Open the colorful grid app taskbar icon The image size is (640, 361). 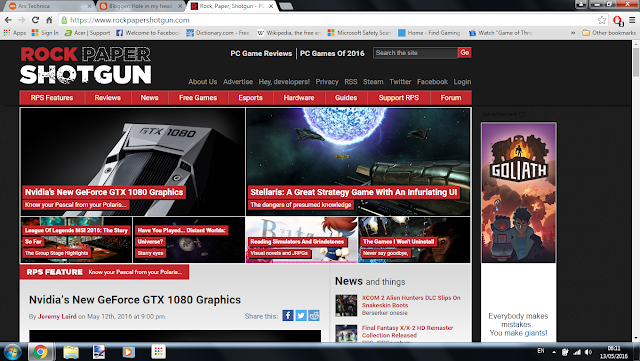pos(158,352)
